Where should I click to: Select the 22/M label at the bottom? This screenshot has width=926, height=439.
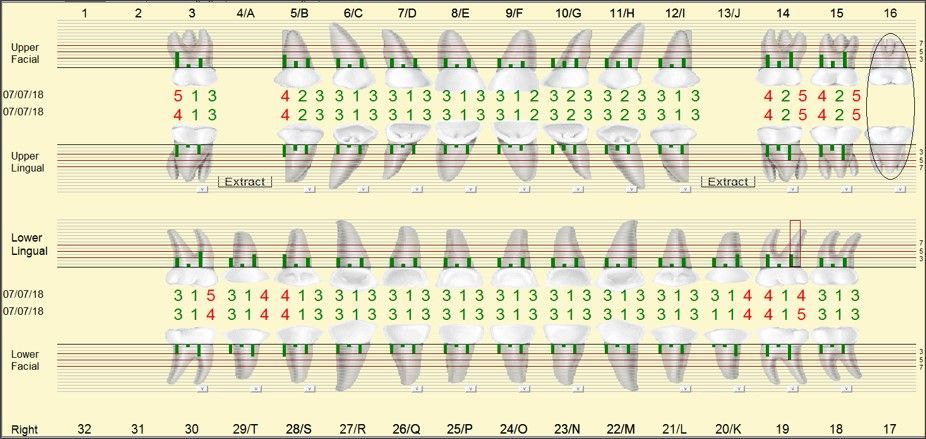621,429
